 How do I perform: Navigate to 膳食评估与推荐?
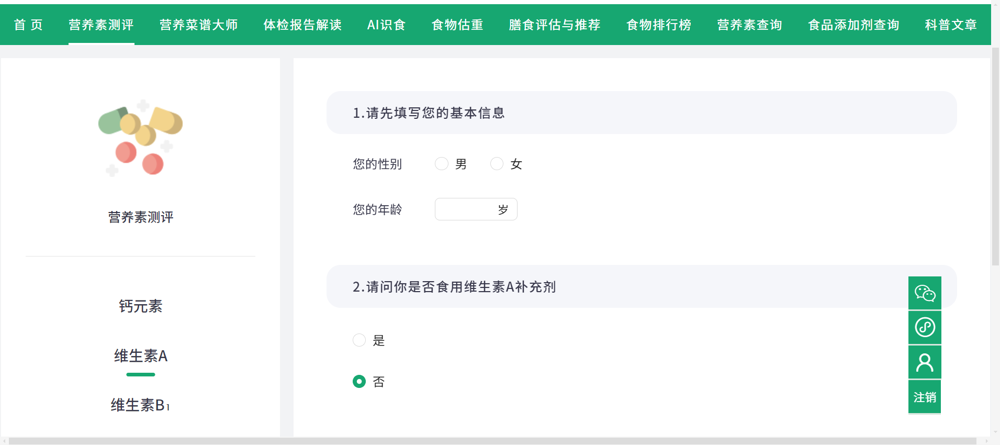point(554,24)
